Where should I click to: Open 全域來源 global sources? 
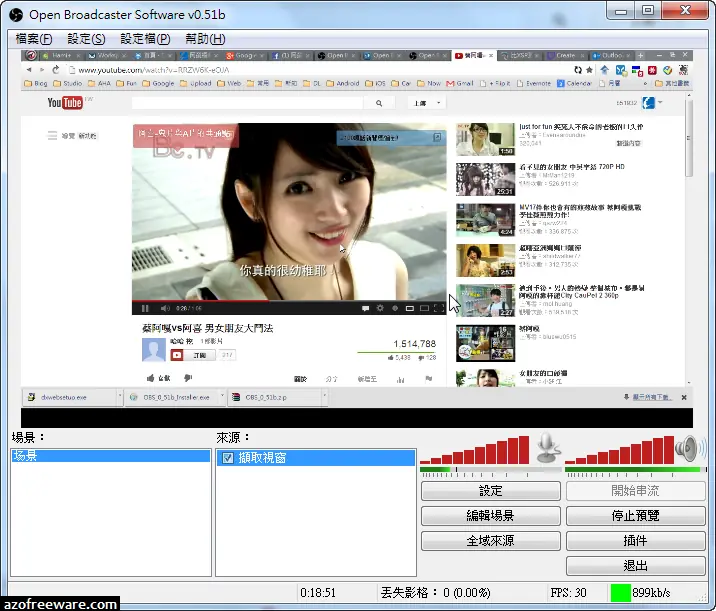[490, 541]
